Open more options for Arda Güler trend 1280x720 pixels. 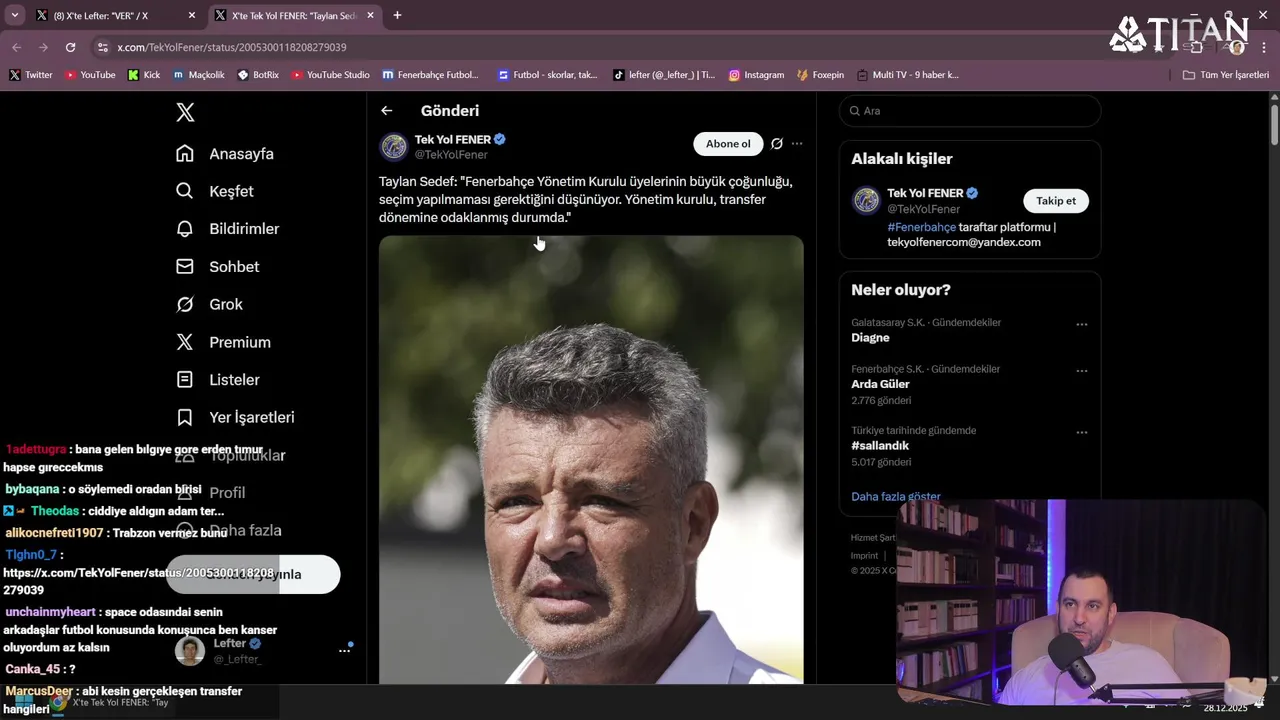[1081, 371]
